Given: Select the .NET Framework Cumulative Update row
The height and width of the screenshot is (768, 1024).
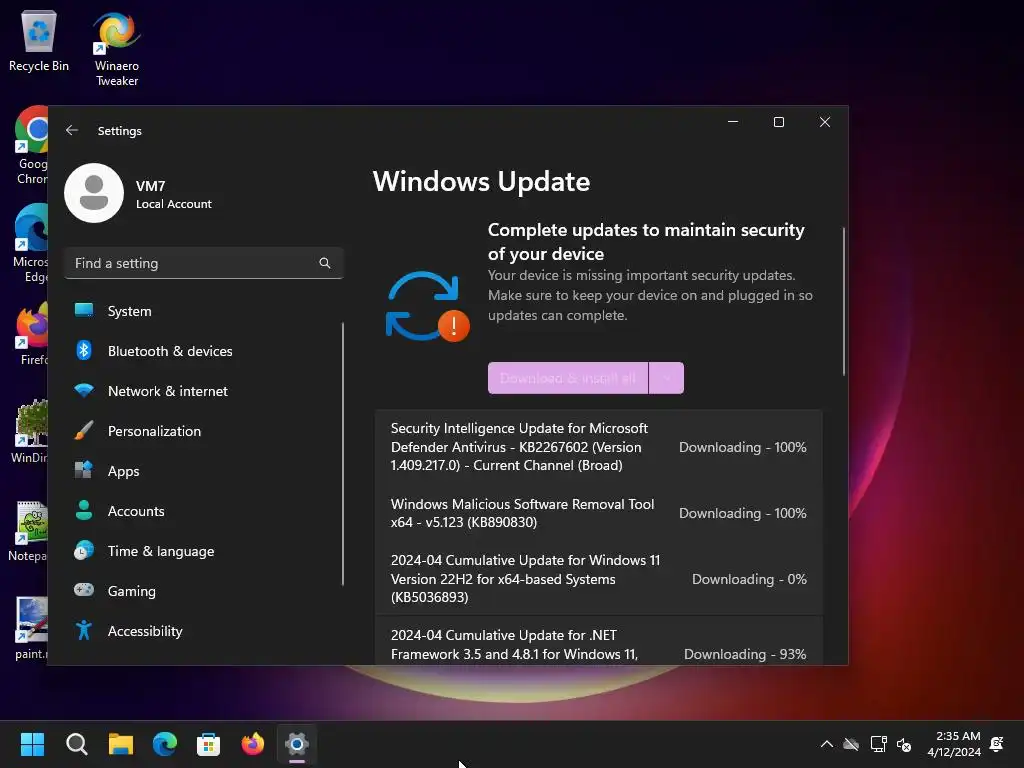Looking at the screenshot, I should pyautogui.click(x=599, y=642).
